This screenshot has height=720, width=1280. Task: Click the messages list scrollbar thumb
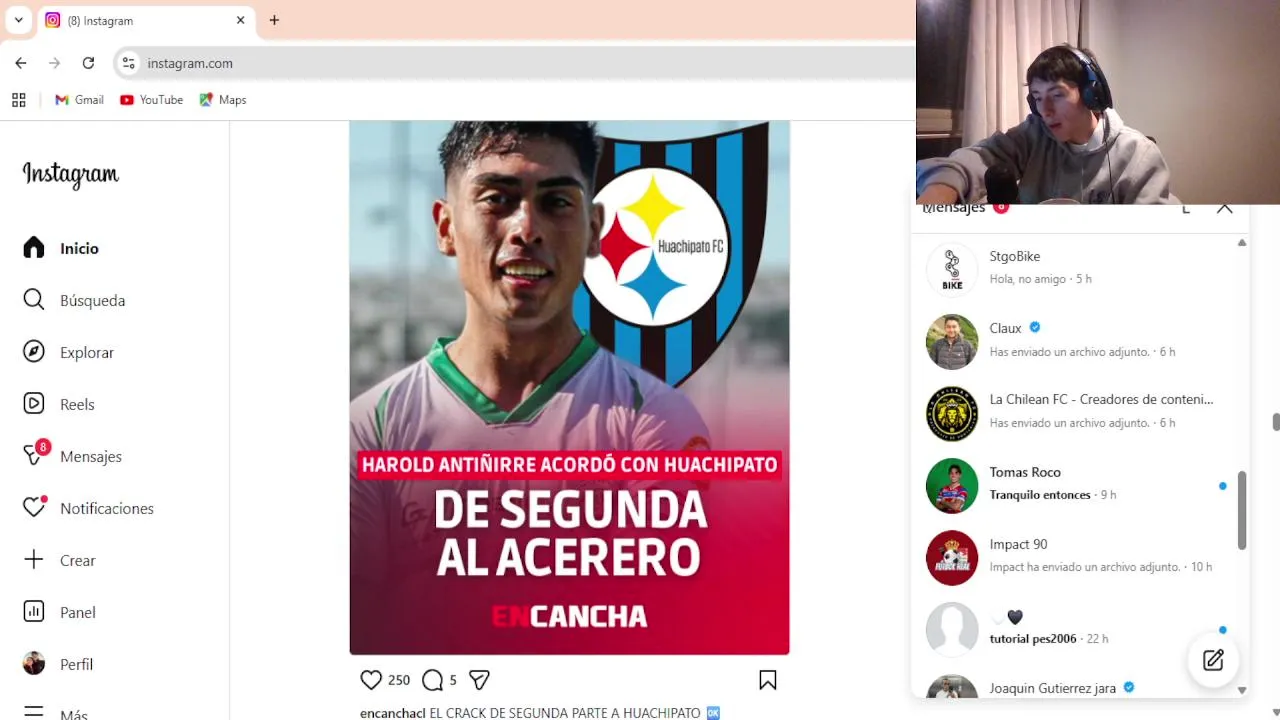(1242, 510)
